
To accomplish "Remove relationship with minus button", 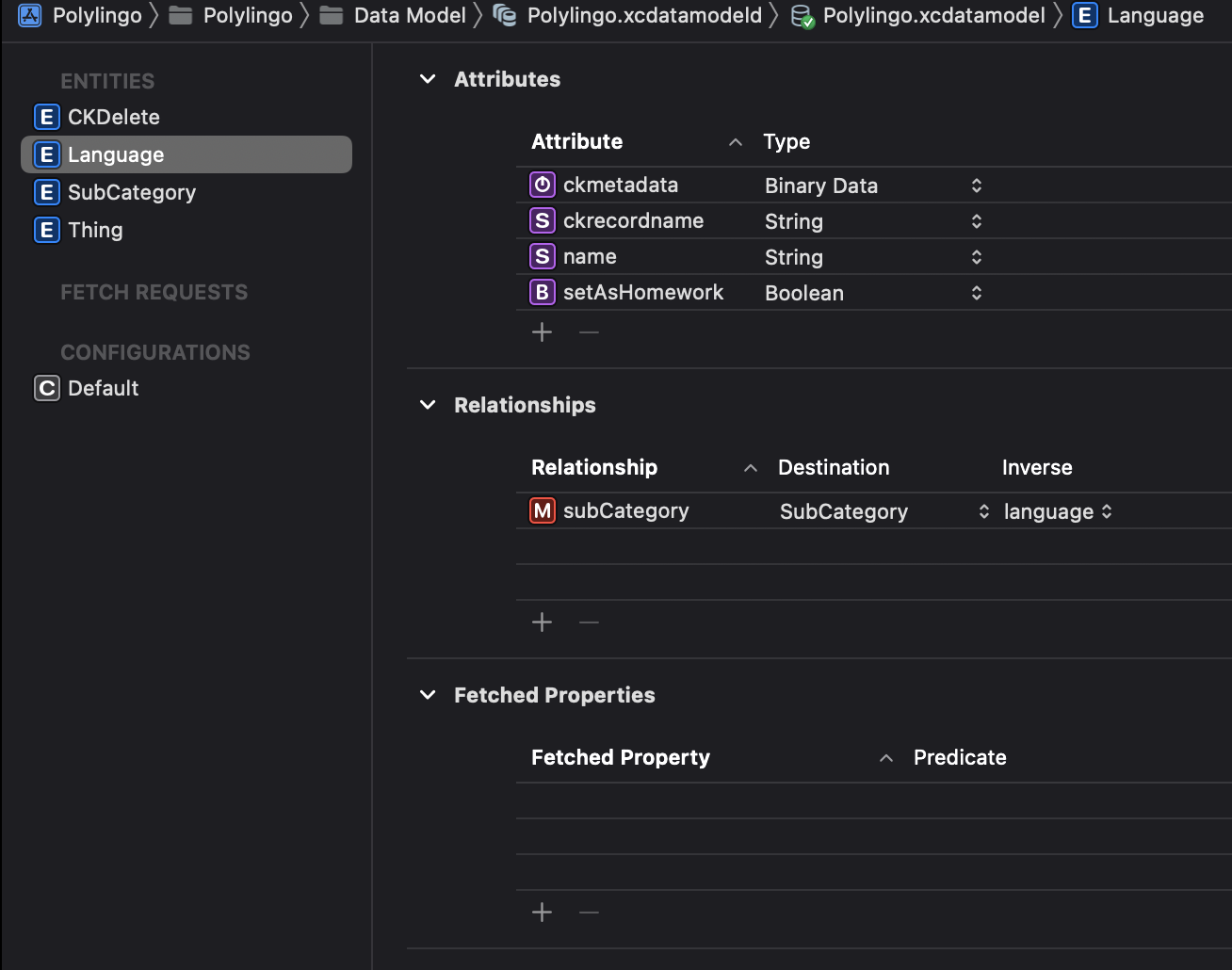I will (x=589, y=622).
